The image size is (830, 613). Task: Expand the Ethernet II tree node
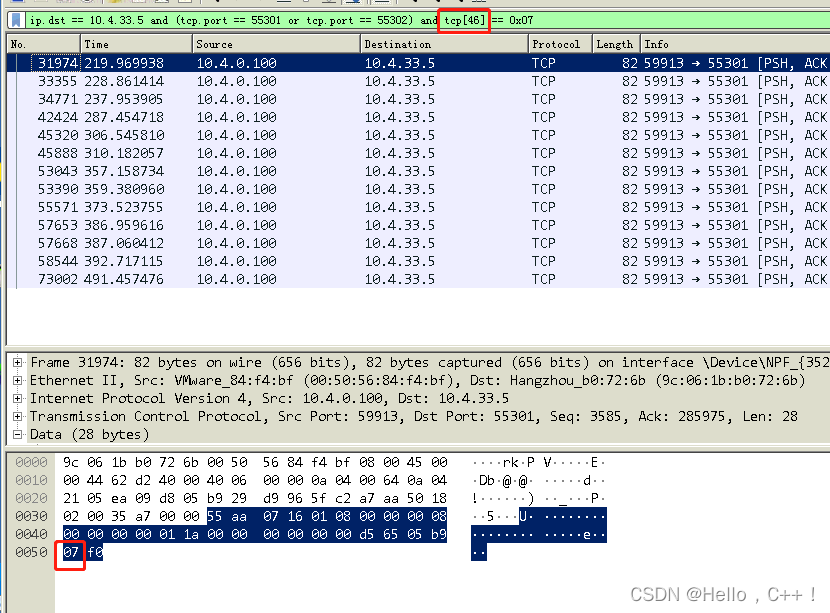(17, 380)
